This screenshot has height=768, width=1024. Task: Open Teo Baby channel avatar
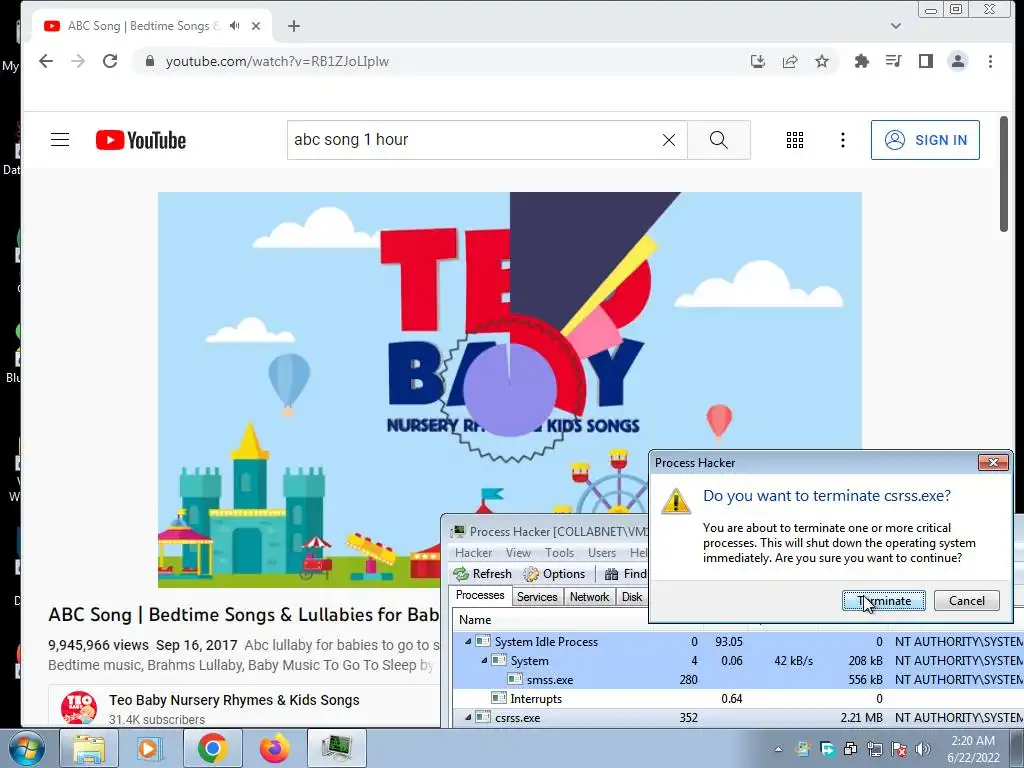coord(79,709)
